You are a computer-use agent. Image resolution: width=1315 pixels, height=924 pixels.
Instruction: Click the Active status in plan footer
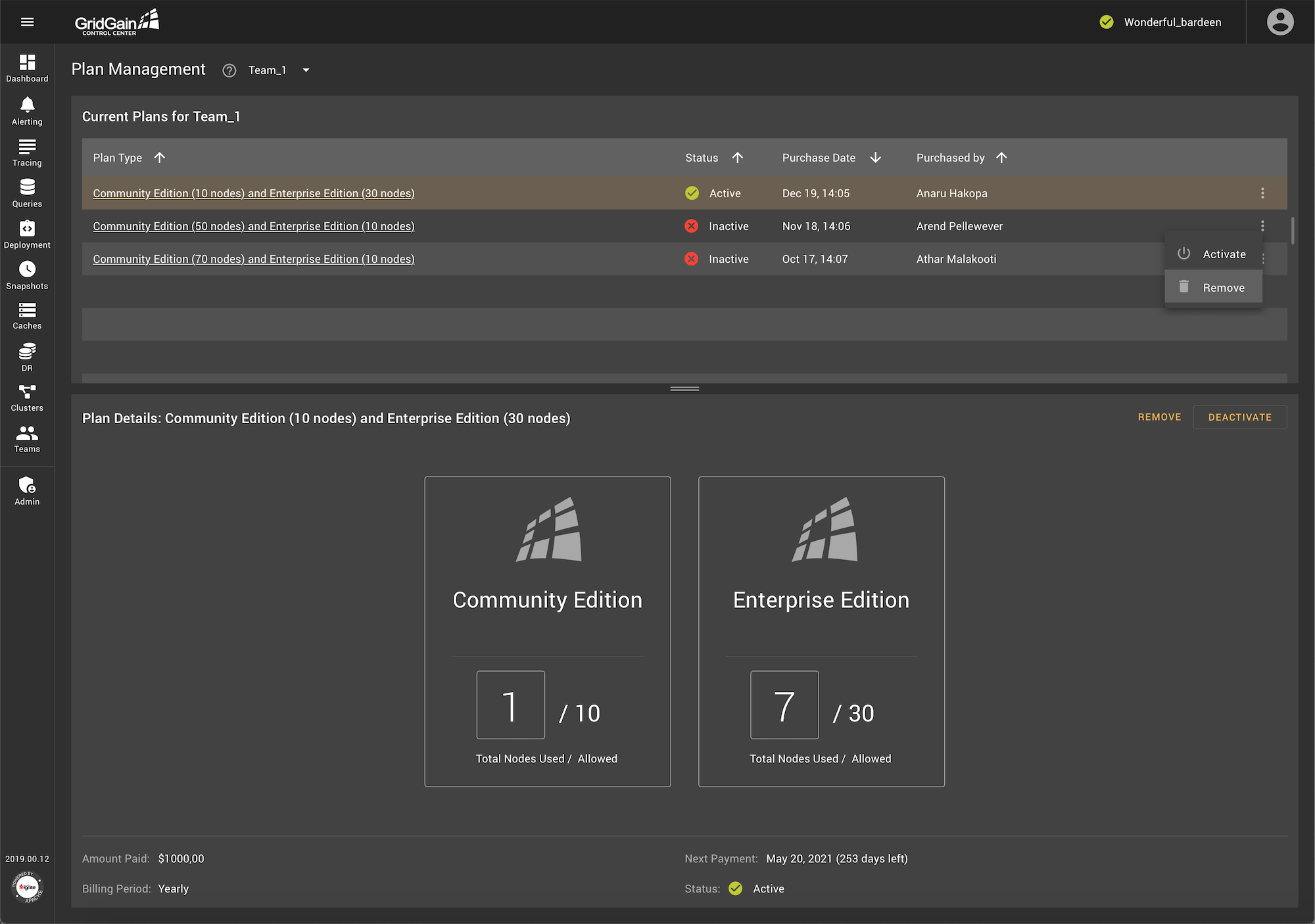pos(768,889)
